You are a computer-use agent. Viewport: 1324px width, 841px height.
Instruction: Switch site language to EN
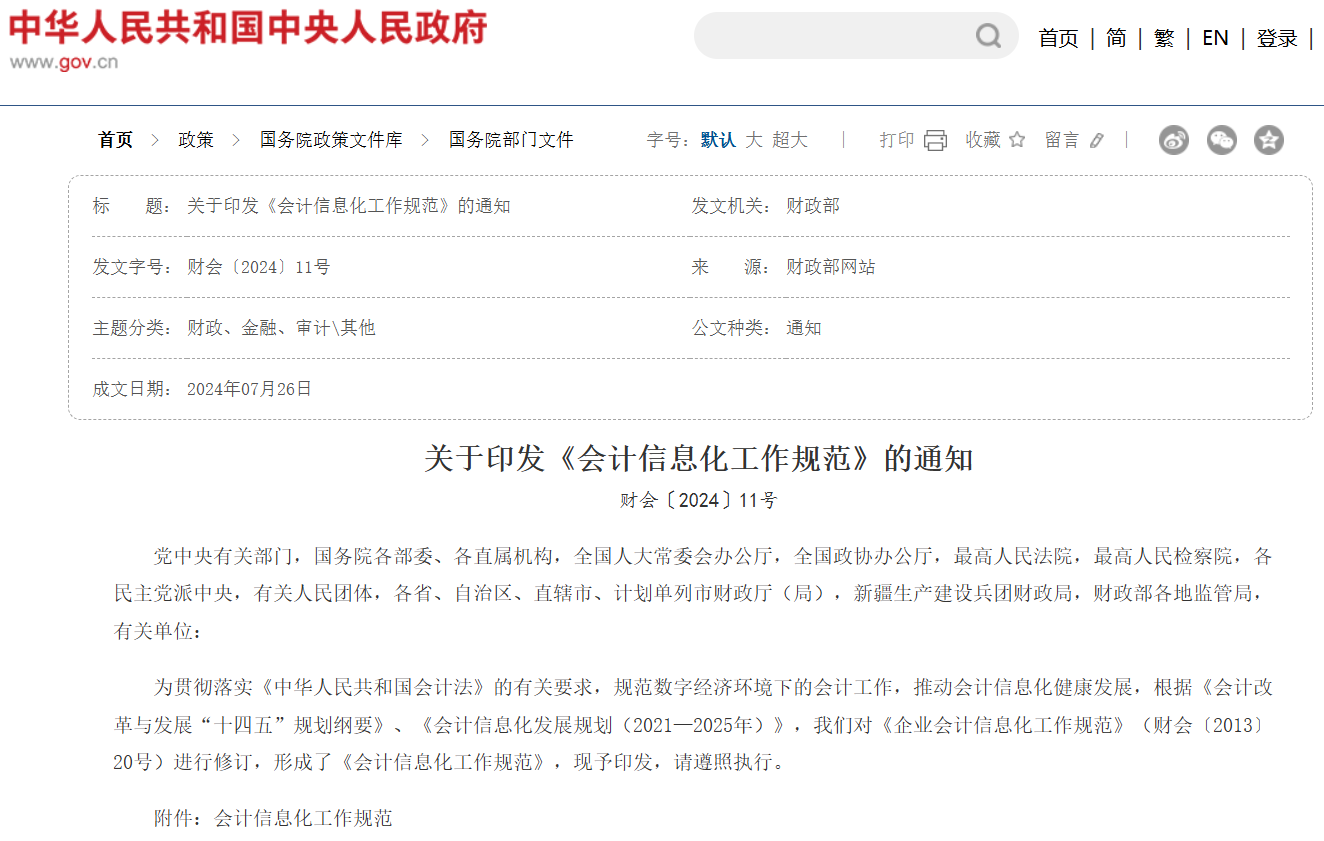point(1215,38)
